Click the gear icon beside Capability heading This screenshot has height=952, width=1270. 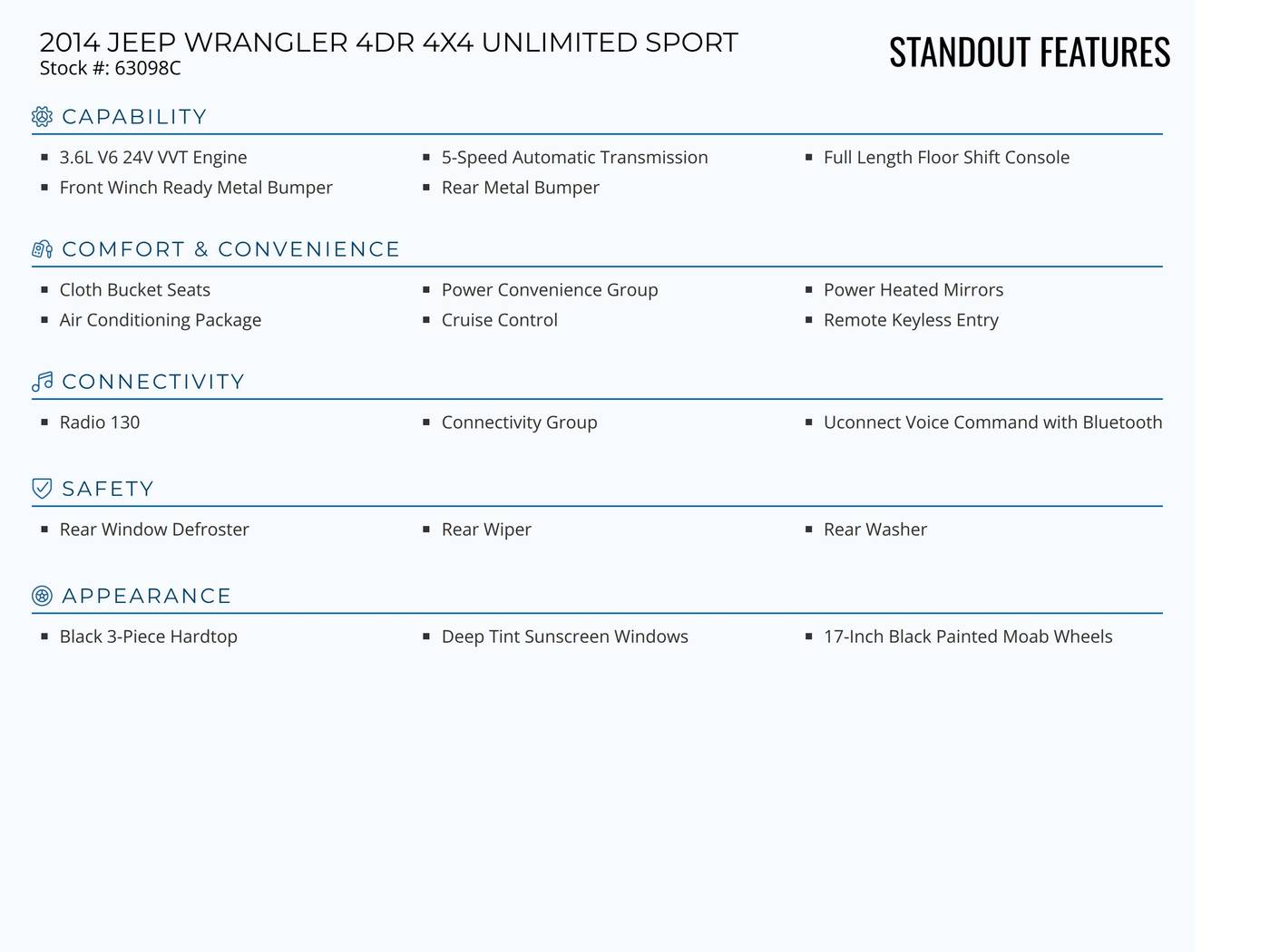click(42, 117)
